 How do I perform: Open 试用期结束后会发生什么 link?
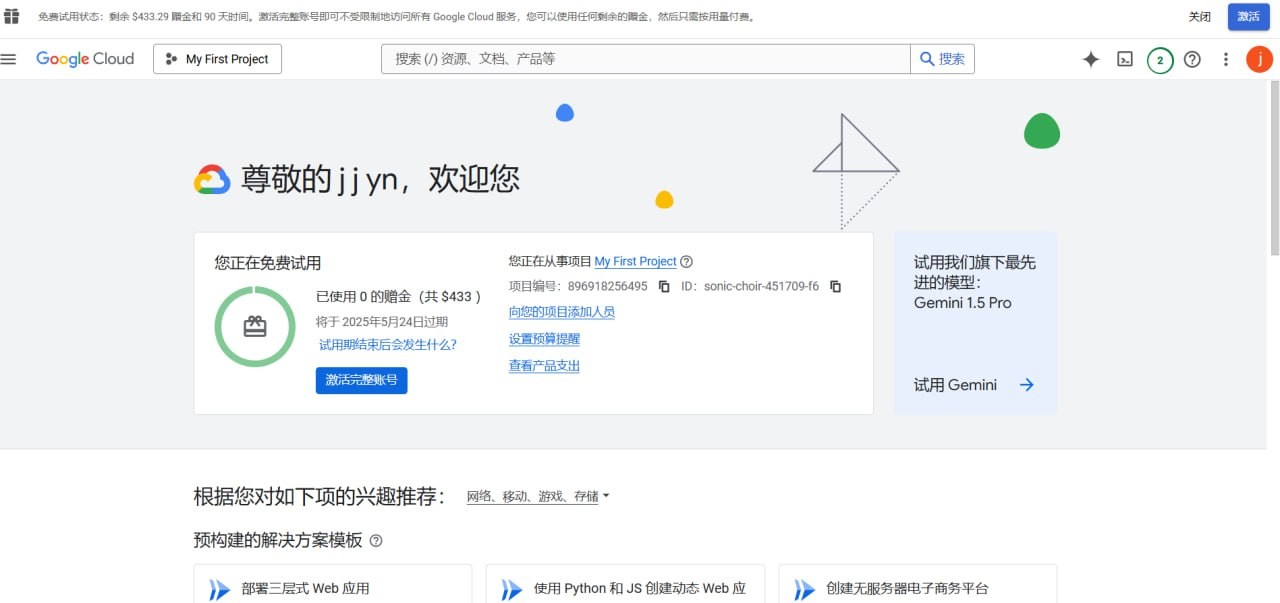click(x=388, y=345)
